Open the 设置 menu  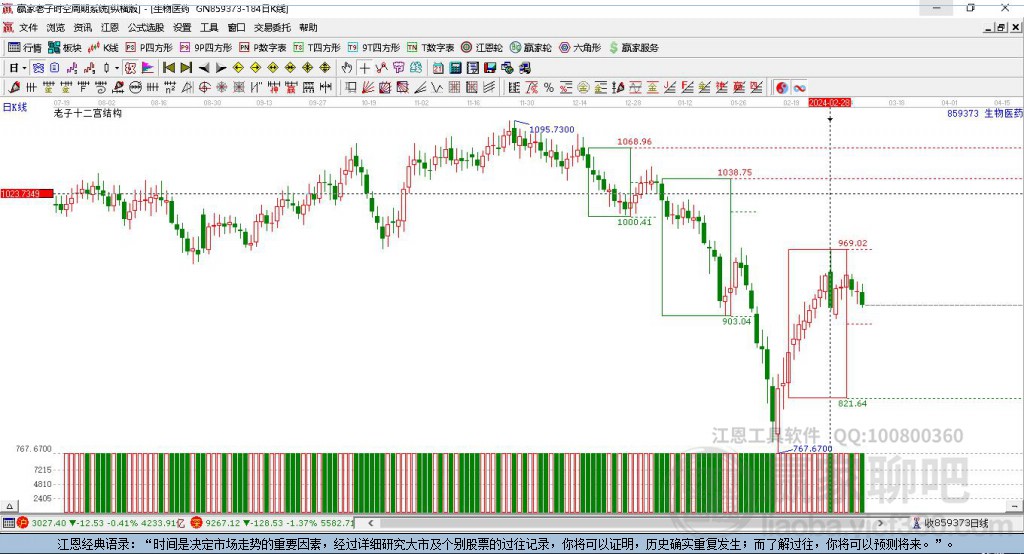182,27
